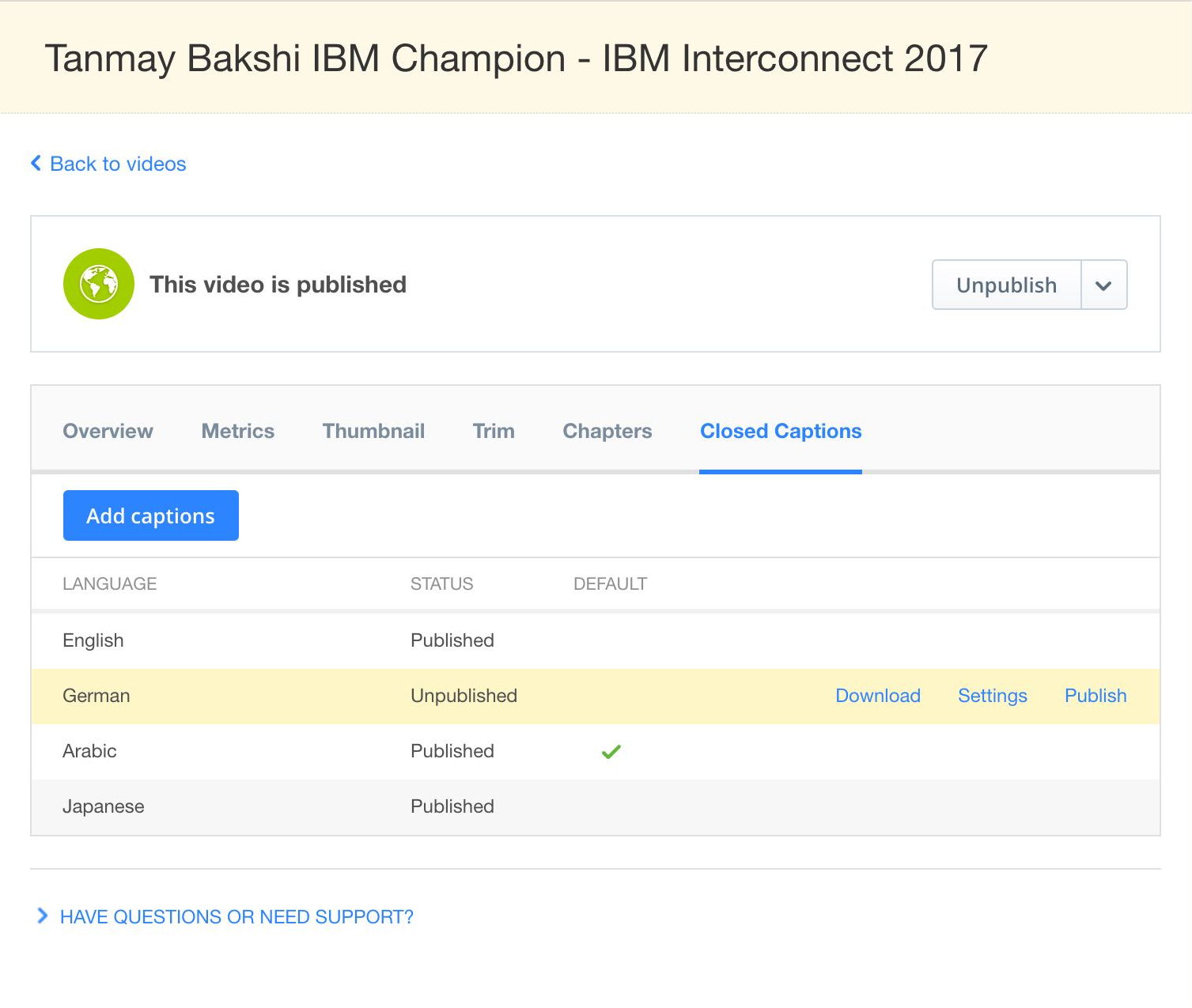Click the Unpublished status of German
The image size is (1192, 1008).
pyautogui.click(x=464, y=696)
